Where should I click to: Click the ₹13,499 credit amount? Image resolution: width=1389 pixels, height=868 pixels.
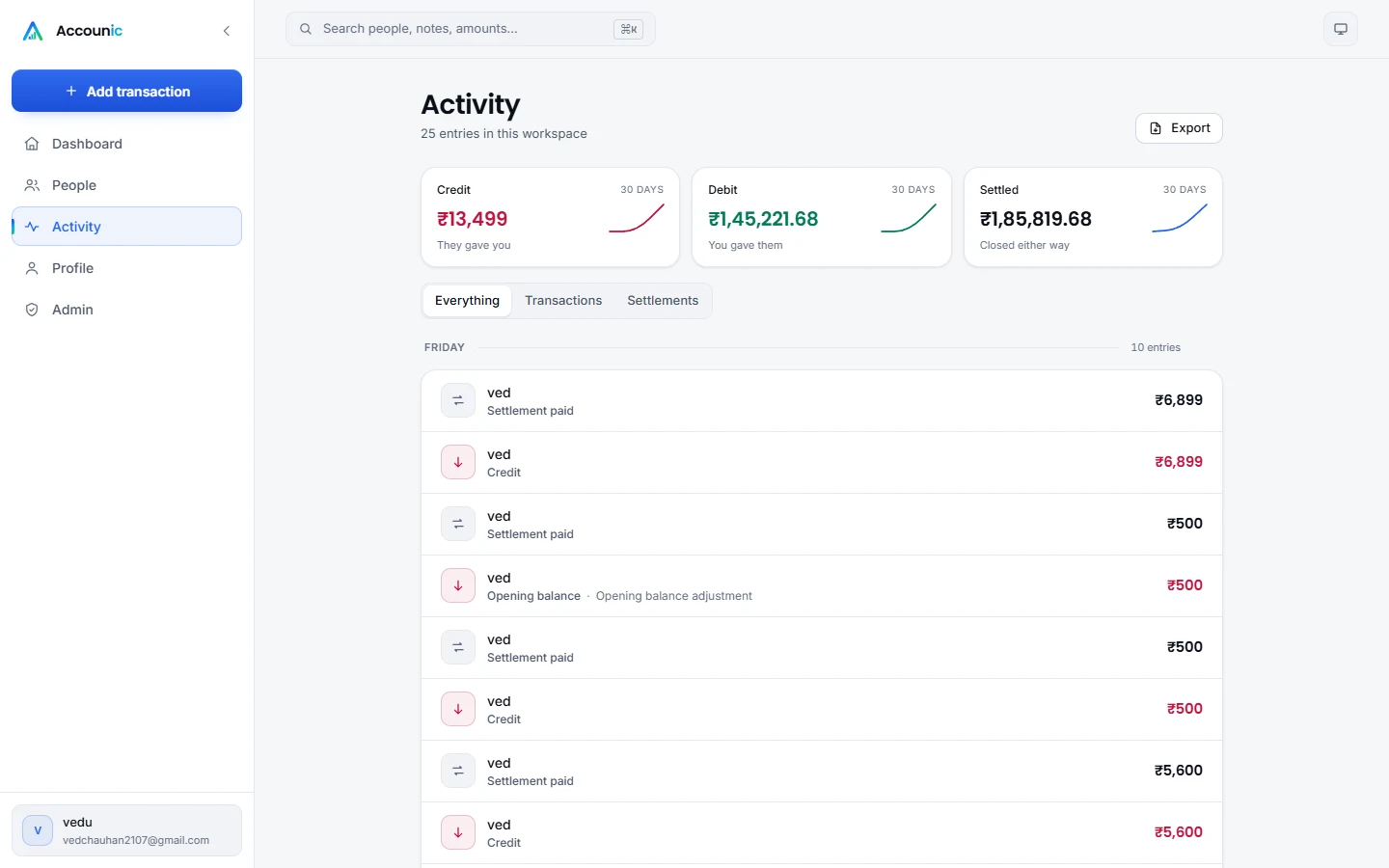pyautogui.click(x=472, y=219)
